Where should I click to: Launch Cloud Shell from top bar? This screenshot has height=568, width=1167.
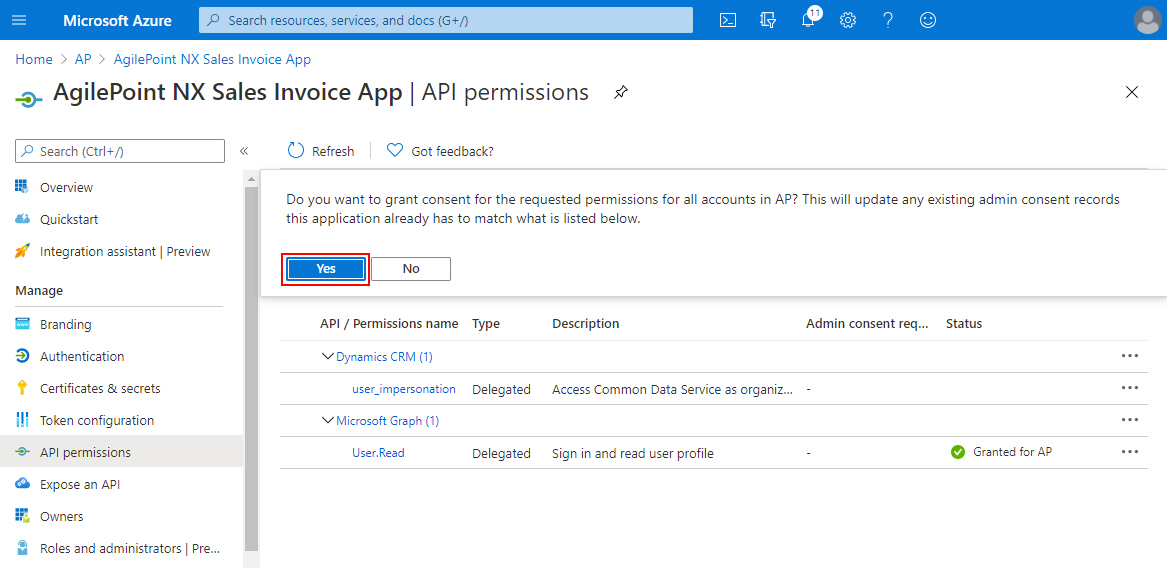click(x=728, y=20)
